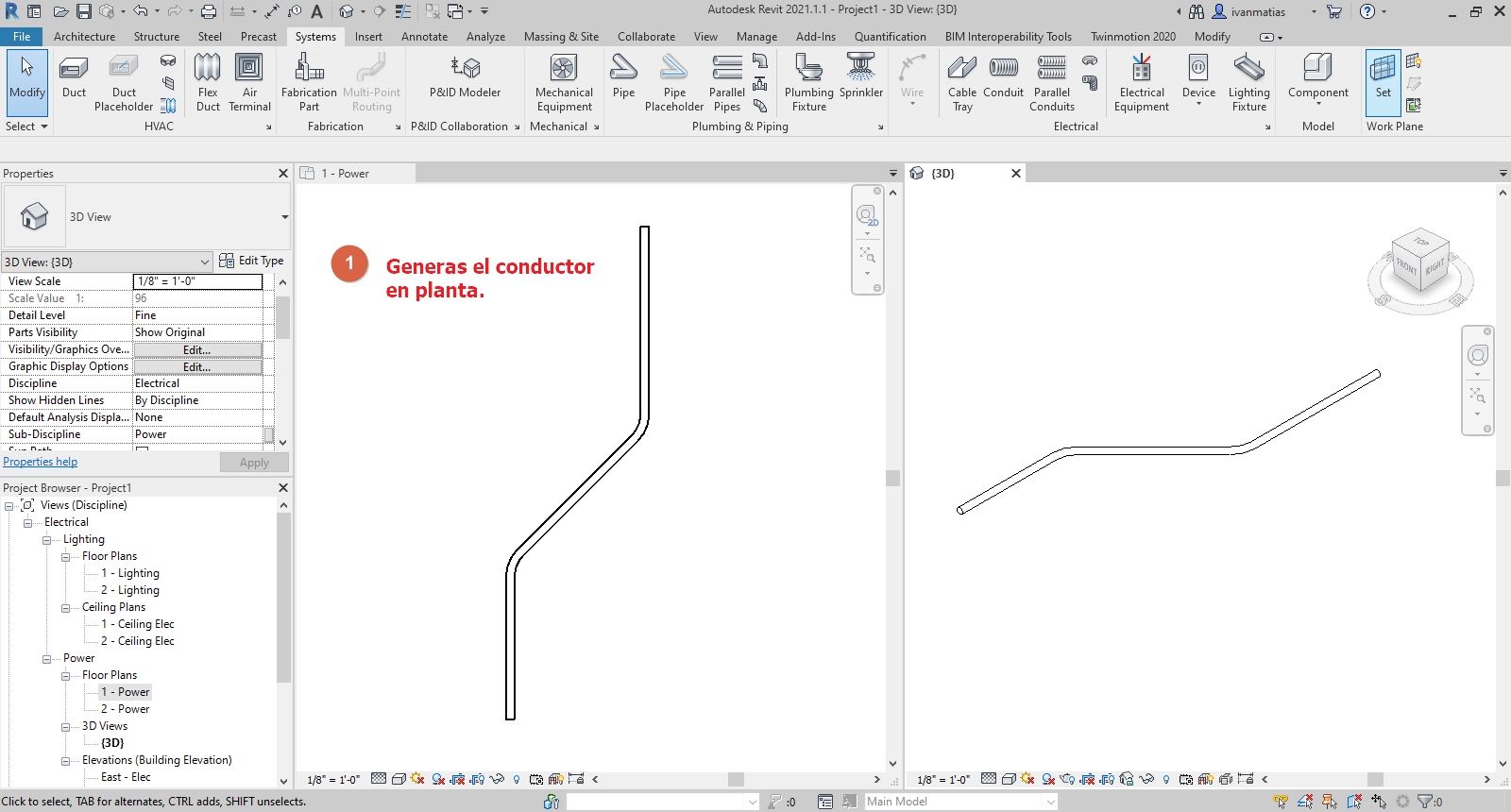This screenshot has height=812, width=1511.
Task: Toggle Select Pinned Elements in status bar
Action: click(x=1330, y=802)
